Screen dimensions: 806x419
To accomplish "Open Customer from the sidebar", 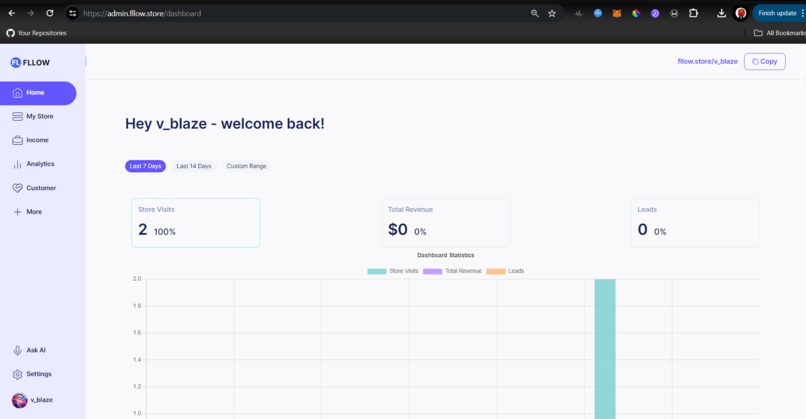I will pyautogui.click(x=34, y=188).
